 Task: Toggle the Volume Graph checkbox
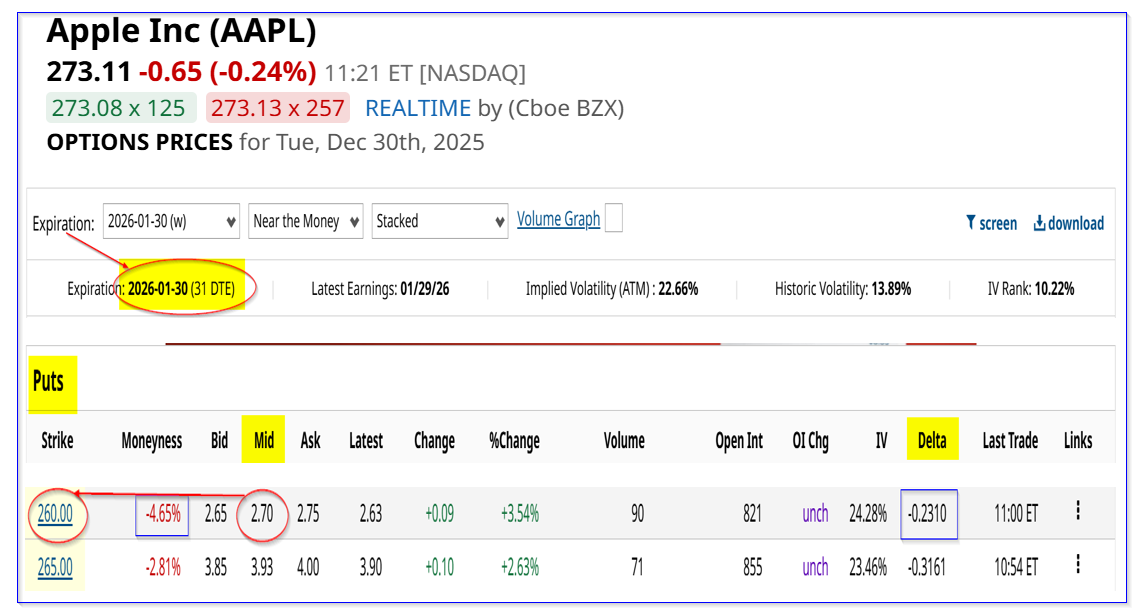613,218
